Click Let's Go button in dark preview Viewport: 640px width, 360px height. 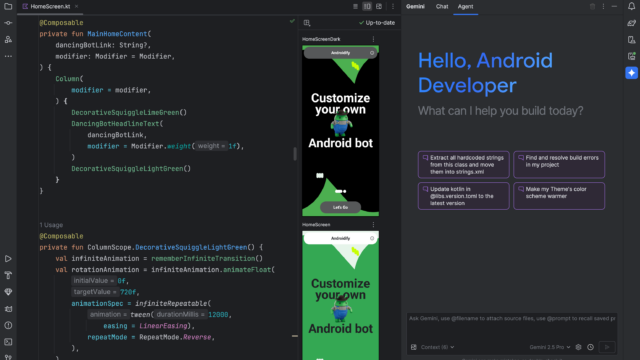340,207
